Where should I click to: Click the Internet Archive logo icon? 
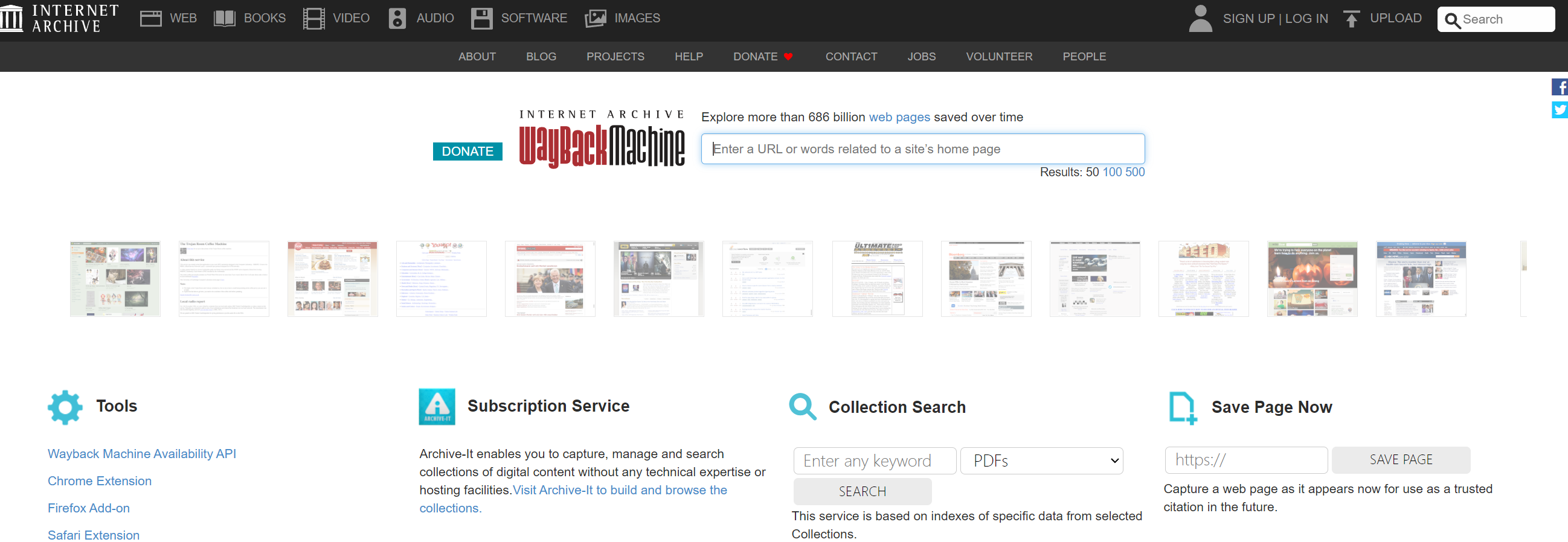[11, 18]
